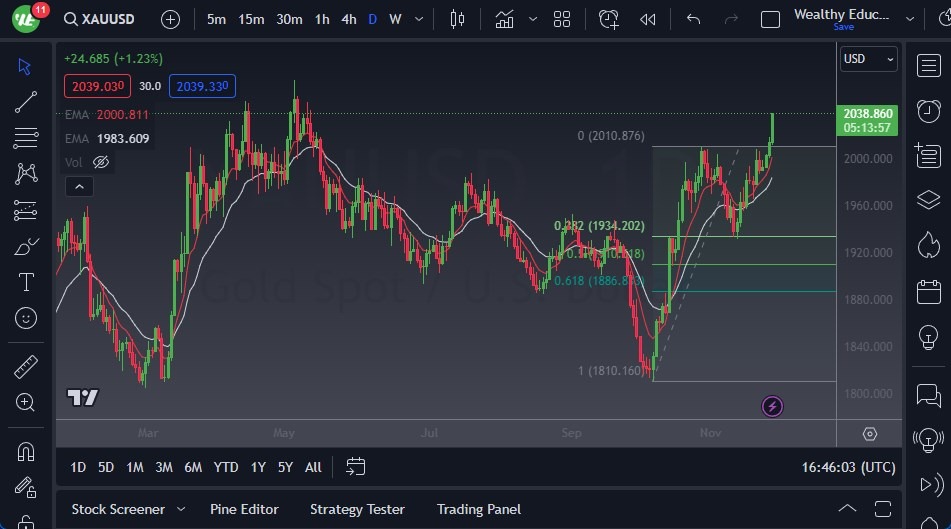This screenshot has width=951, height=529.
Task: Open the timezone 16:46:03 (UTC) menu
Action: pyautogui.click(x=849, y=467)
